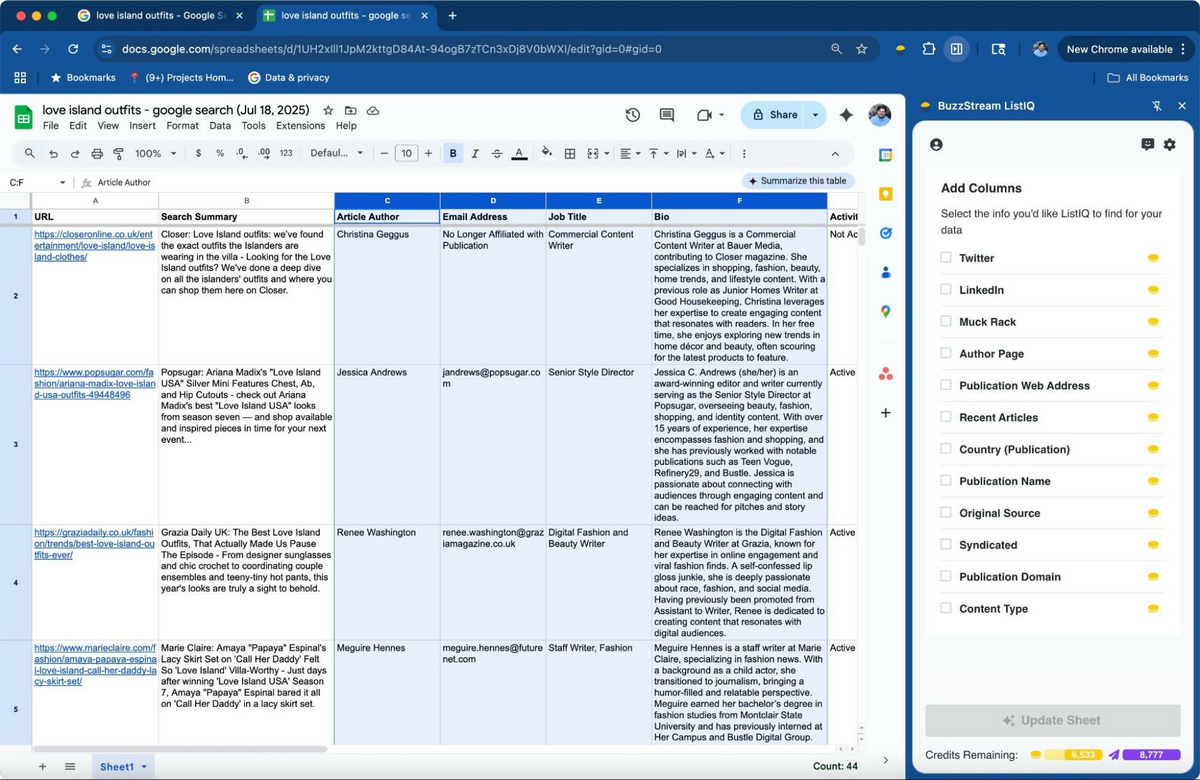The width and height of the screenshot is (1200, 780).
Task: Open Google Contacts side panel icon
Action: (884, 272)
